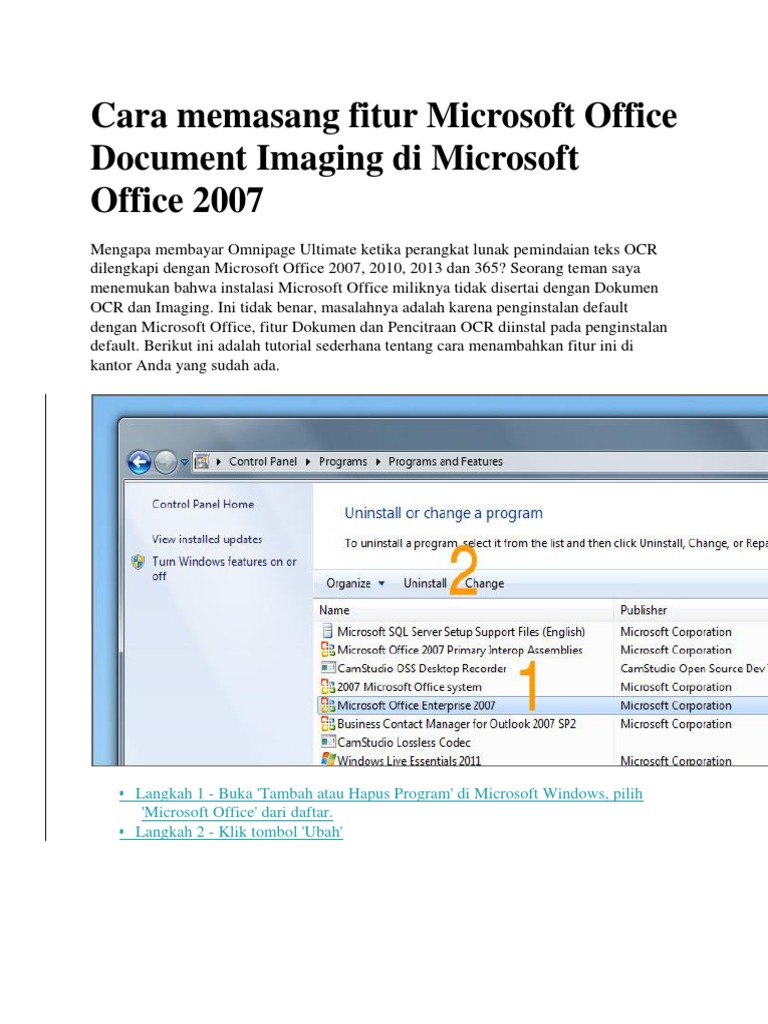The width and height of the screenshot is (768, 1024).
Task: Click Publisher cell of Office Enterprise 2007
Action: point(675,705)
